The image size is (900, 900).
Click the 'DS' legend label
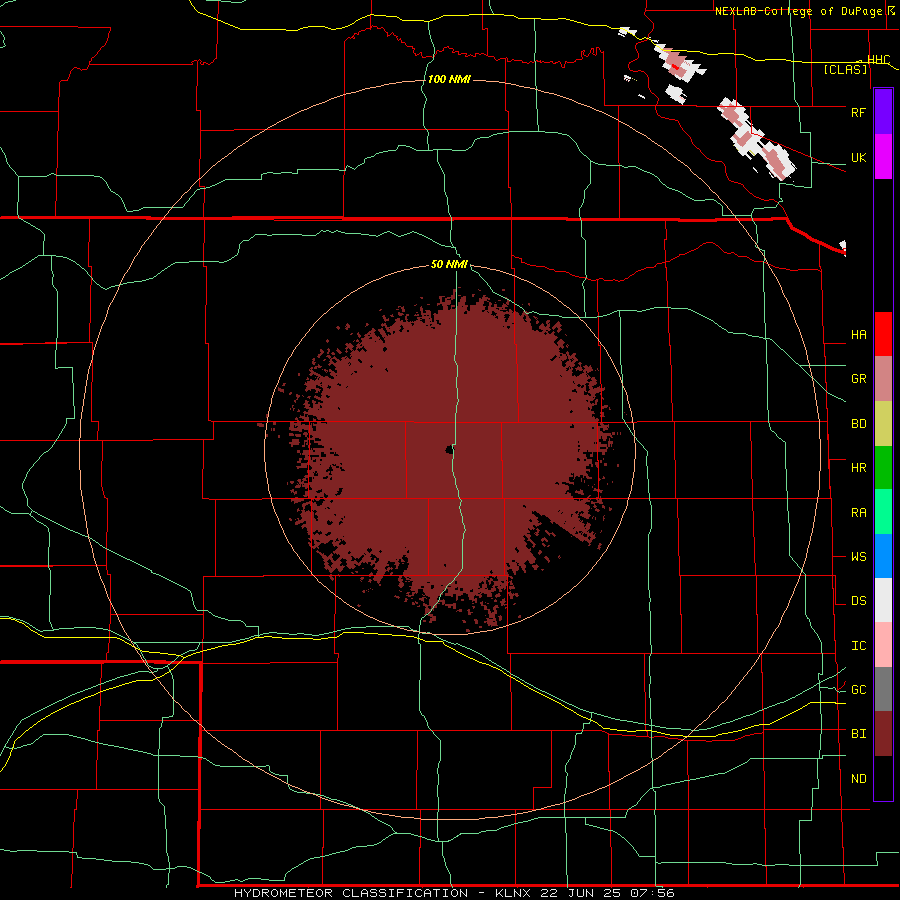click(x=858, y=601)
